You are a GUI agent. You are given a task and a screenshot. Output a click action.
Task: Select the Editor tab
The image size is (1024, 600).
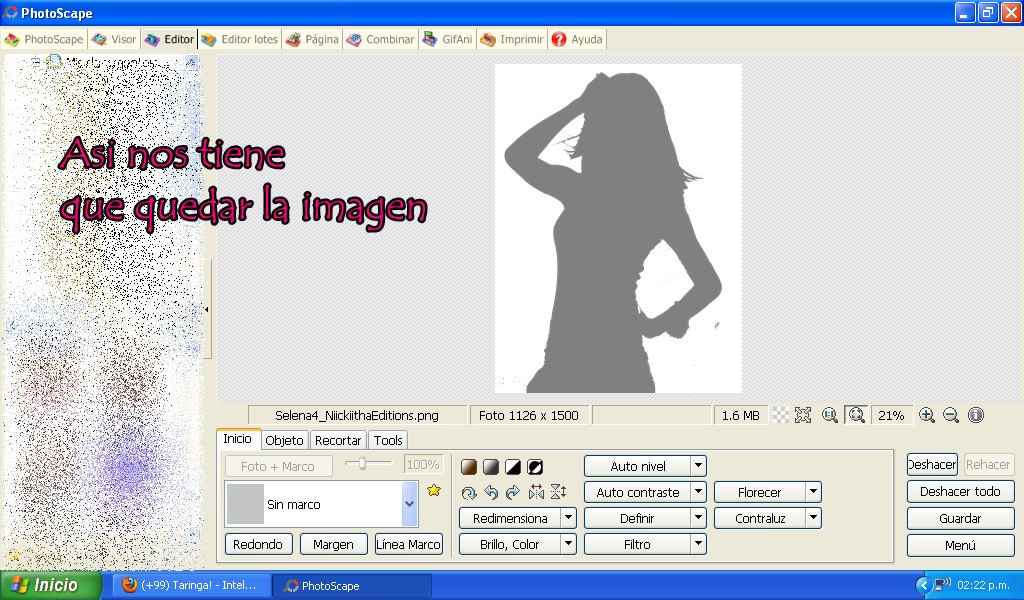pos(169,39)
